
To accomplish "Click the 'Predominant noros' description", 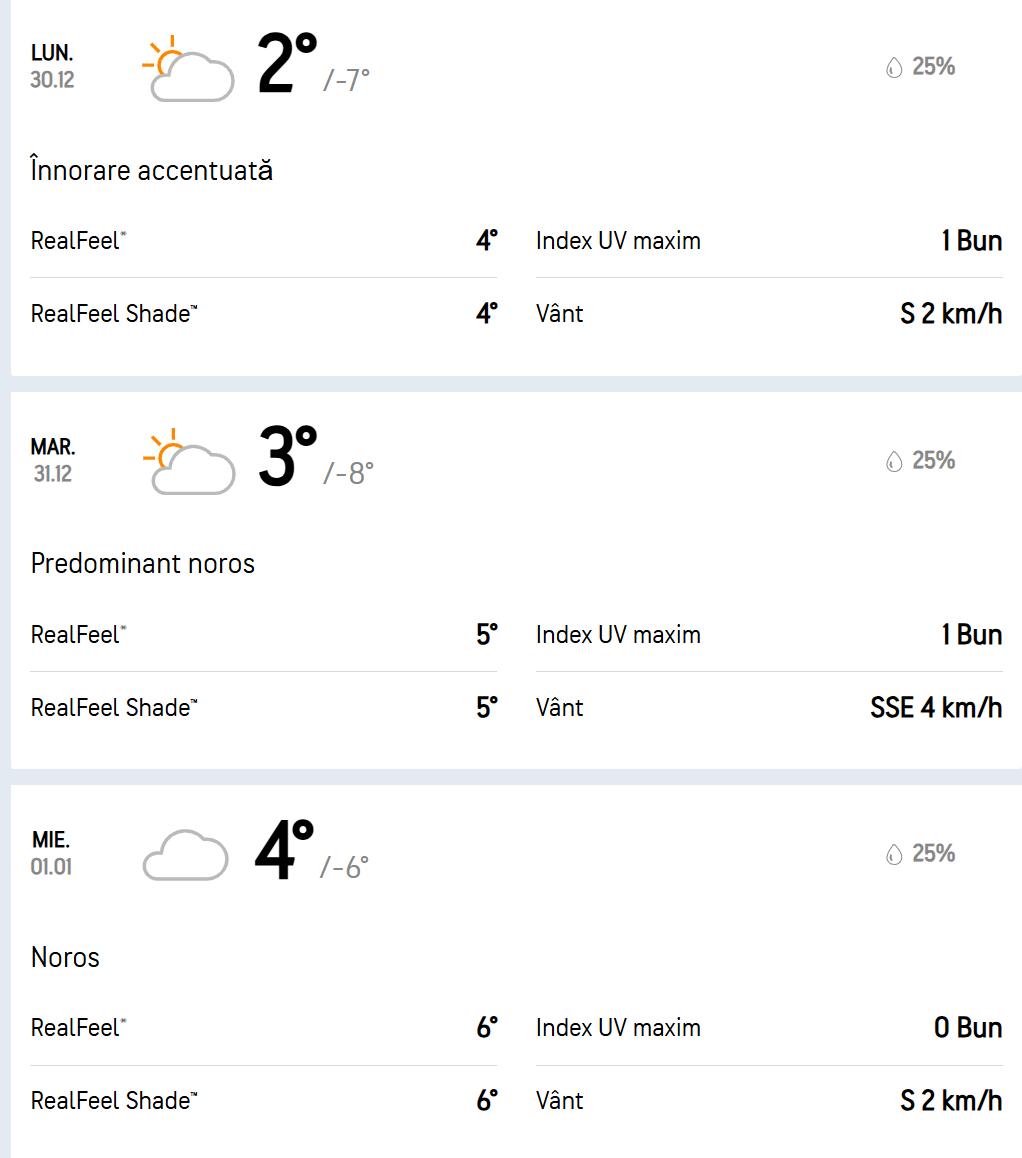I will [x=143, y=563].
